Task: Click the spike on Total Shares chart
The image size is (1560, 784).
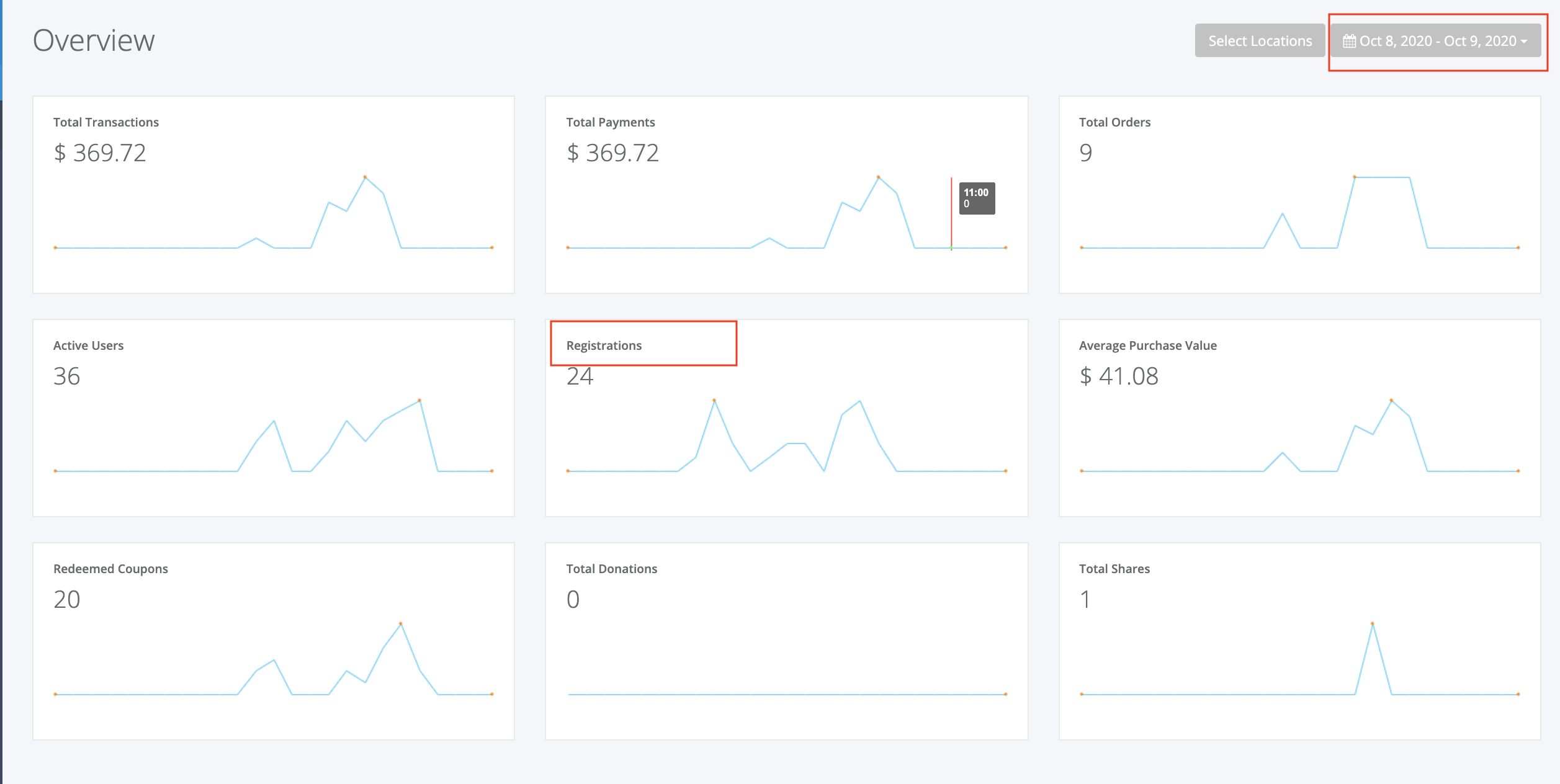Action: (1373, 624)
